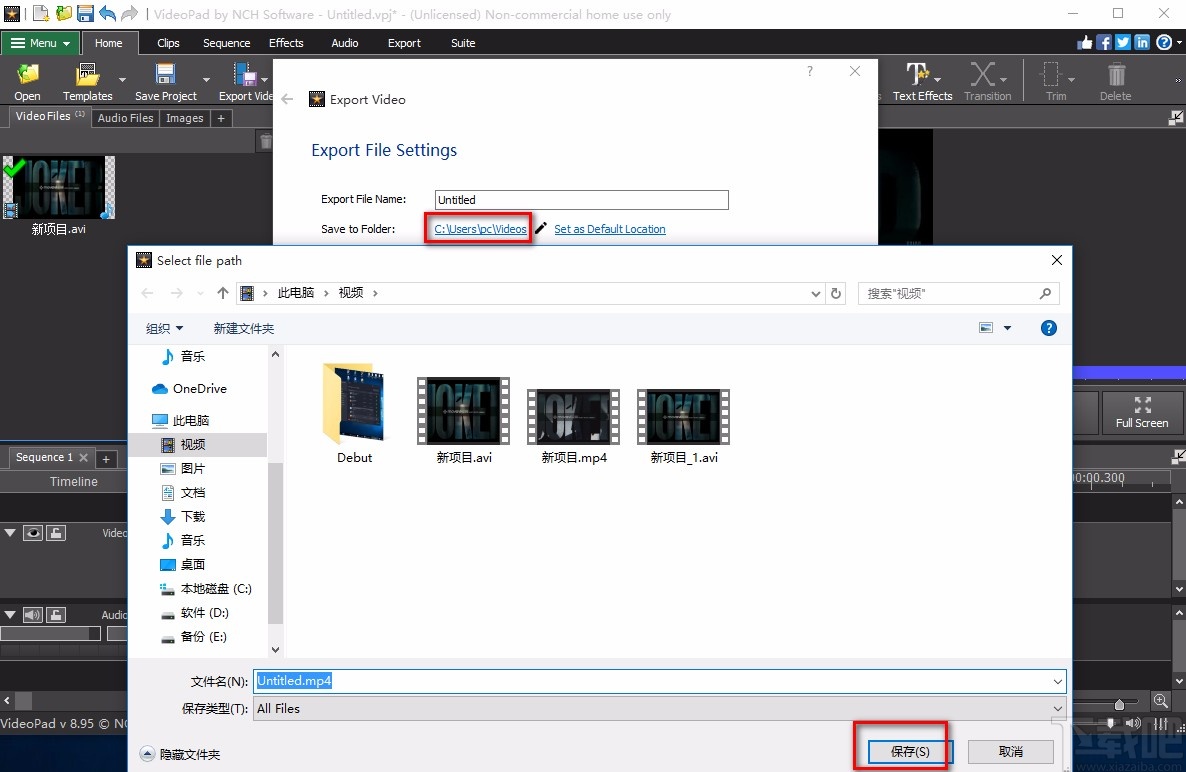Go up one folder level arrow
This screenshot has height=772, width=1186.
click(x=222, y=293)
